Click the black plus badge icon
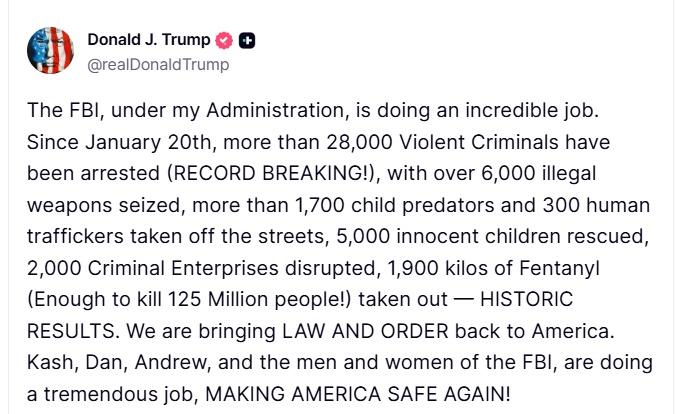 pos(247,40)
